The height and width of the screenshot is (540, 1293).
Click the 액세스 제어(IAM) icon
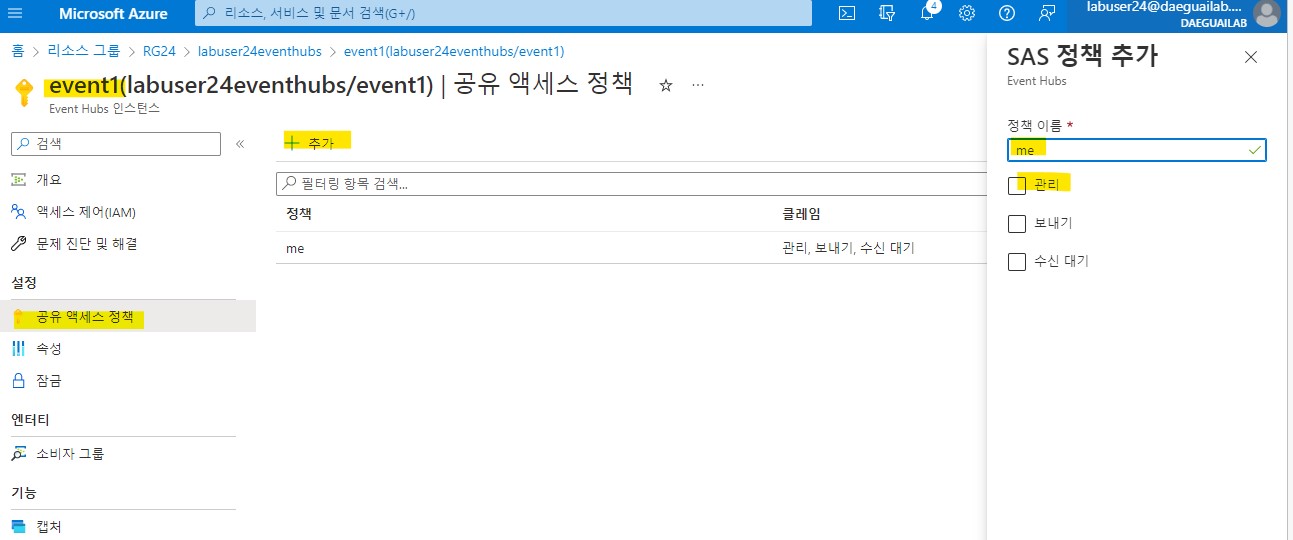point(19,212)
